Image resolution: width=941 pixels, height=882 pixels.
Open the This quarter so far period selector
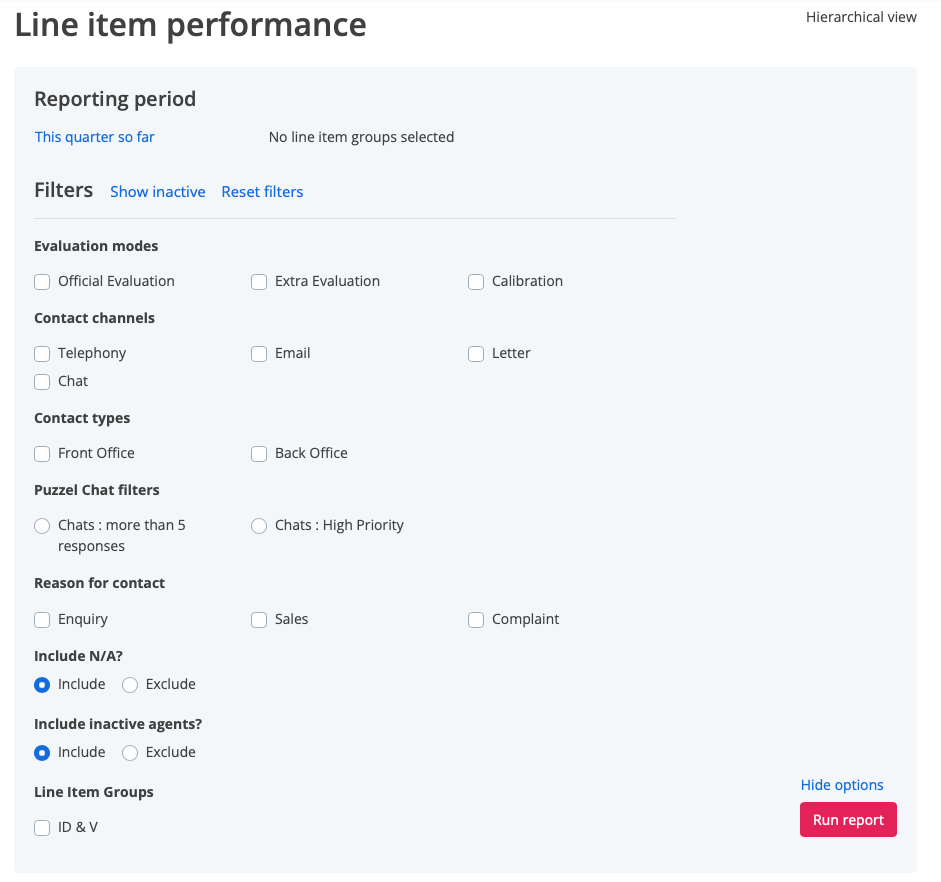pyautogui.click(x=95, y=137)
